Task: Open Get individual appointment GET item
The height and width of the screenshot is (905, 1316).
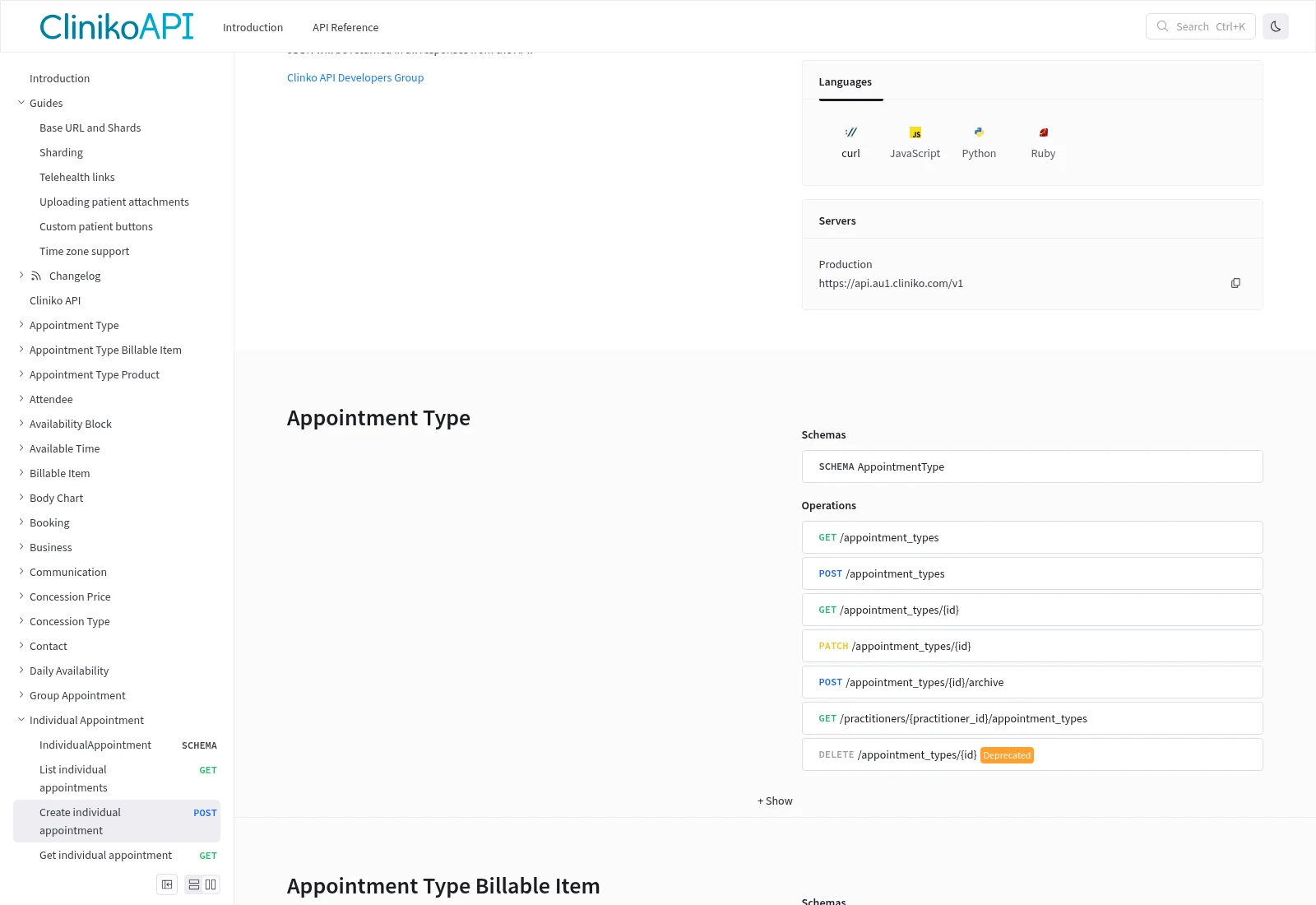Action: click(x=117, y=855)
